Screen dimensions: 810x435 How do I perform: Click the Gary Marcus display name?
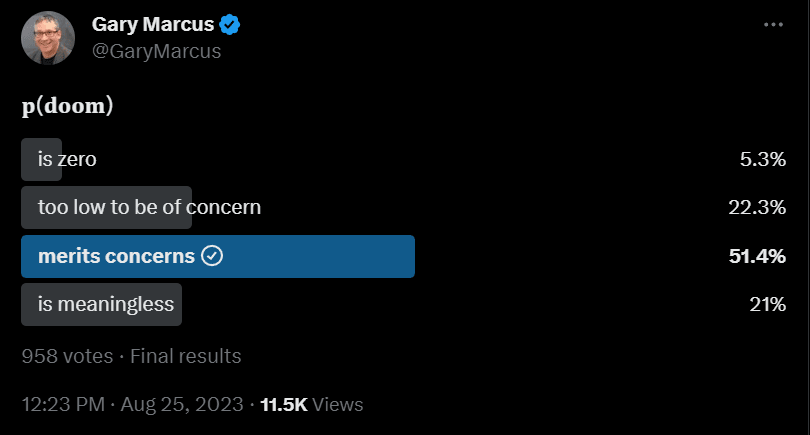(153, 24)
